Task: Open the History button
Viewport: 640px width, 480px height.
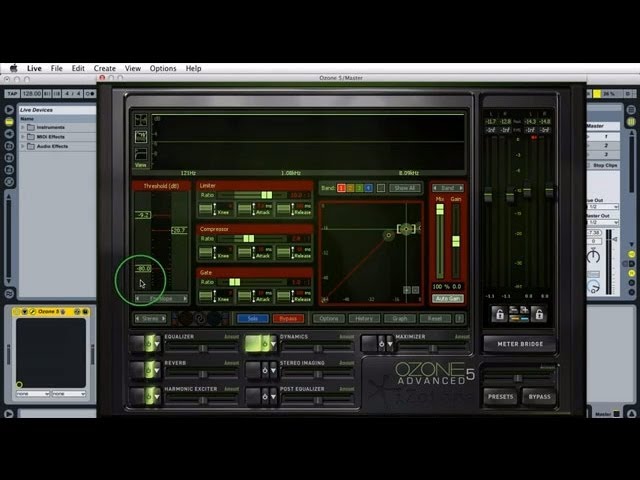Action: (364, 318)
